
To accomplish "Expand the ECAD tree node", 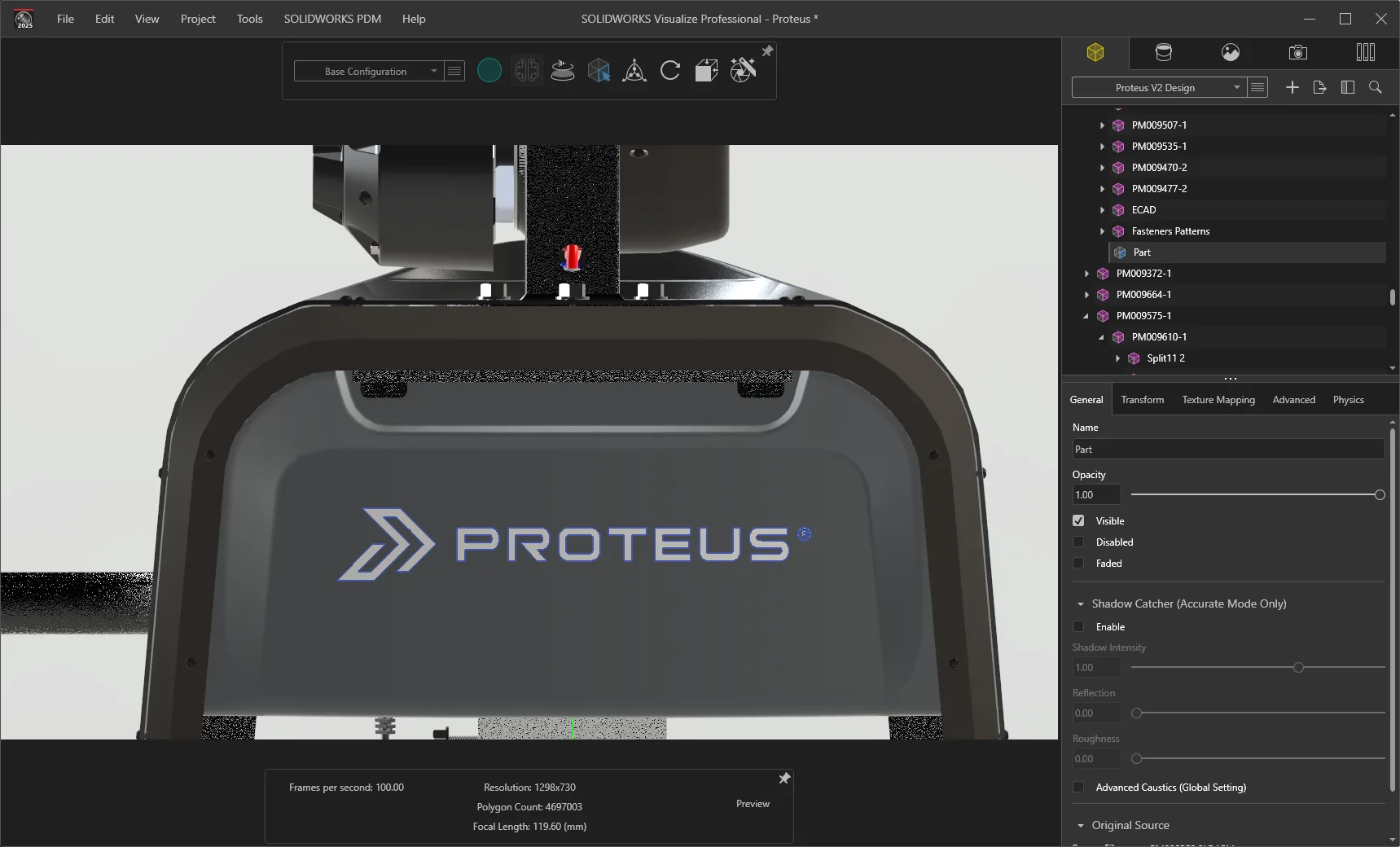I will pyautogui.click(x=1102, y=210).
